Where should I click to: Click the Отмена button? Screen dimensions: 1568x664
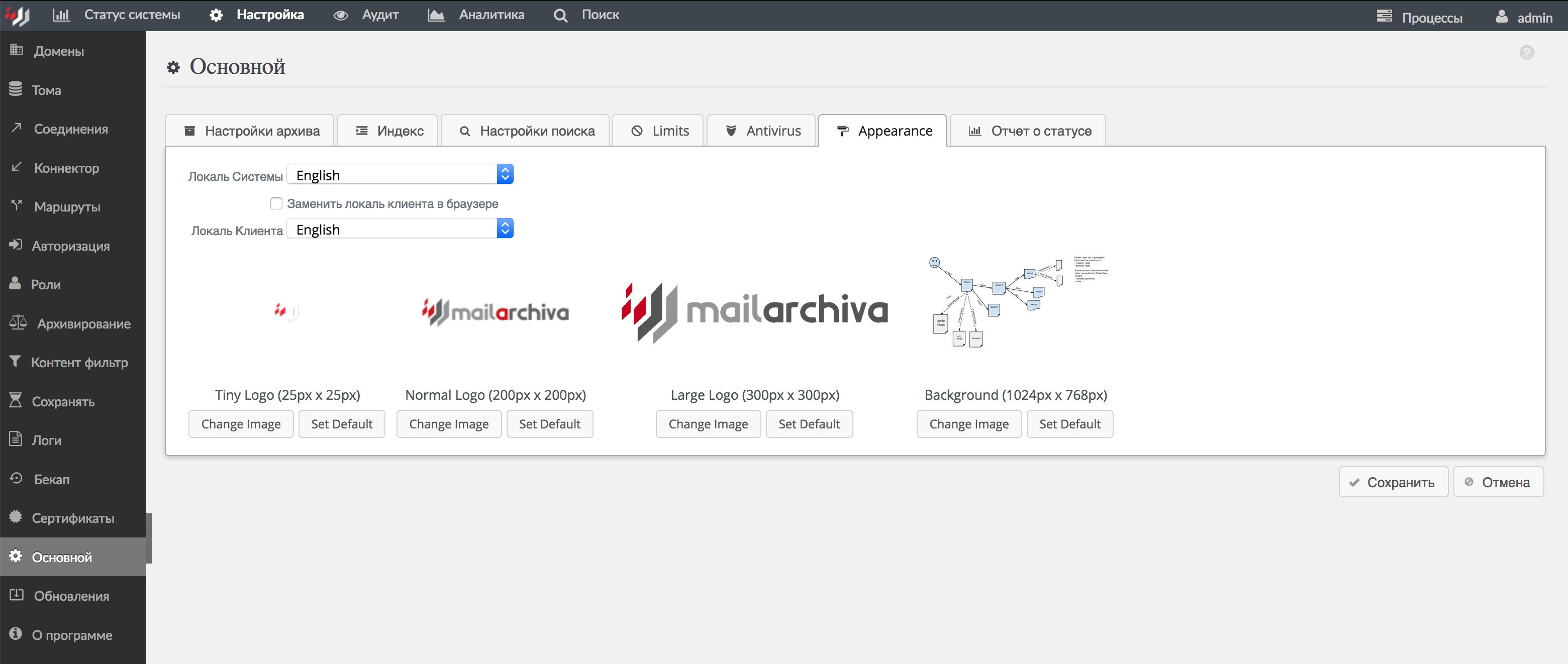(x=1499, y=482)
